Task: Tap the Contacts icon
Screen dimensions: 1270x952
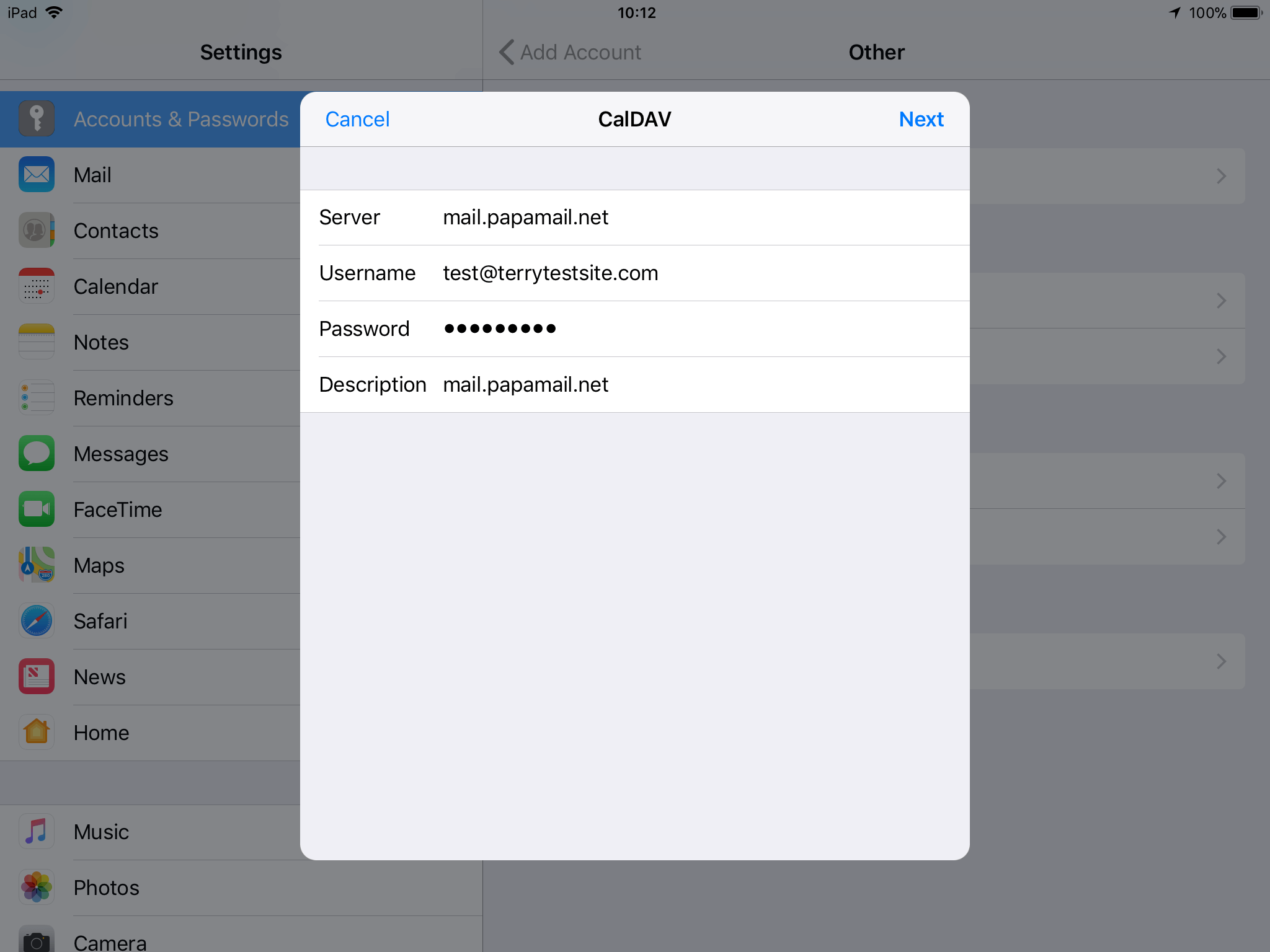Action: point(37,230)
